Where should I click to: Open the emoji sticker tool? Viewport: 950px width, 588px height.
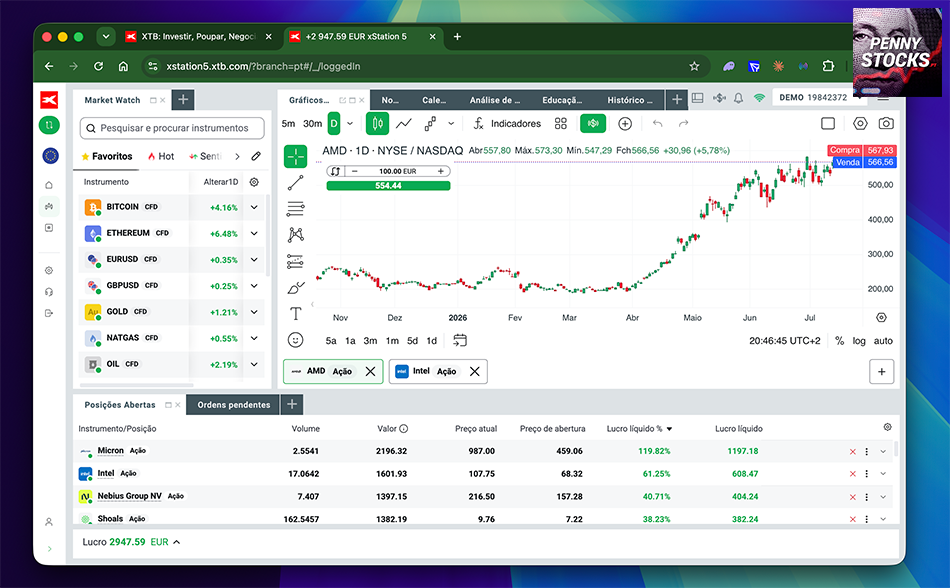[x=296, y=340]
